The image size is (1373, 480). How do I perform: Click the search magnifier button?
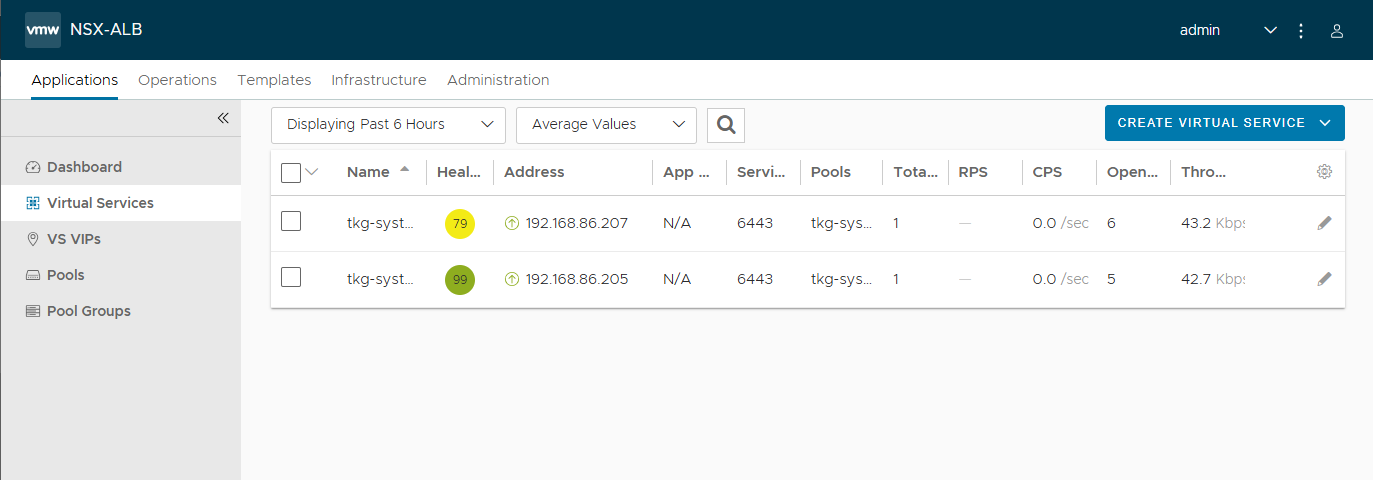(x=726, y=125)
